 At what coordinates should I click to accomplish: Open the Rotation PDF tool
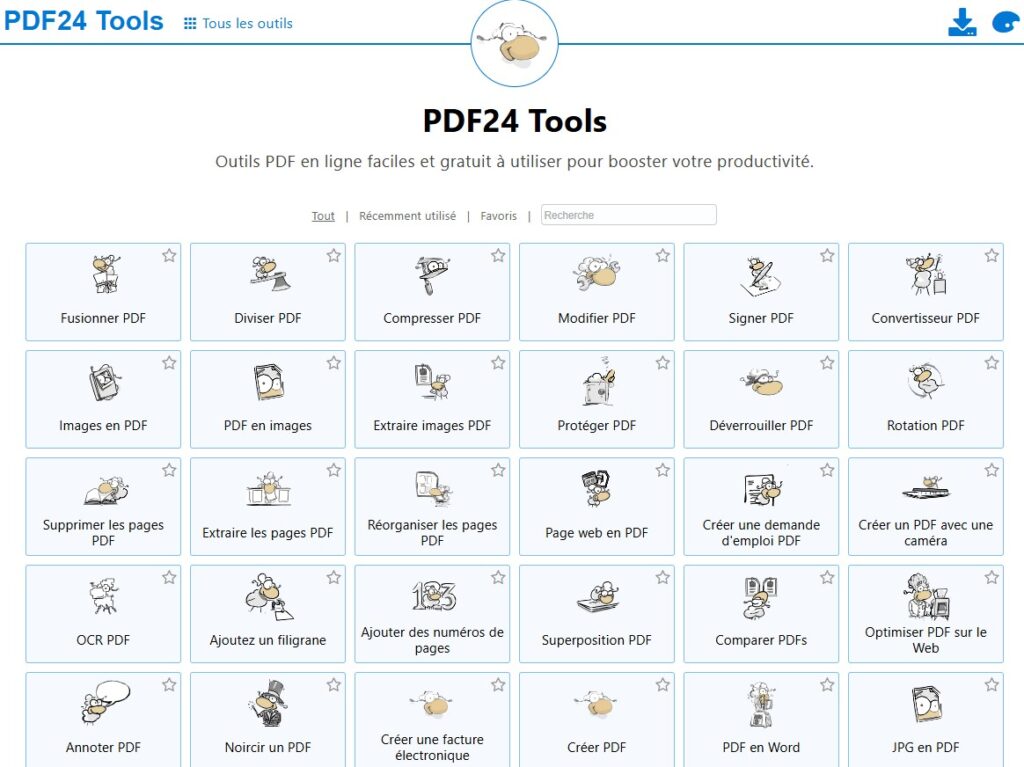(925, 398)
